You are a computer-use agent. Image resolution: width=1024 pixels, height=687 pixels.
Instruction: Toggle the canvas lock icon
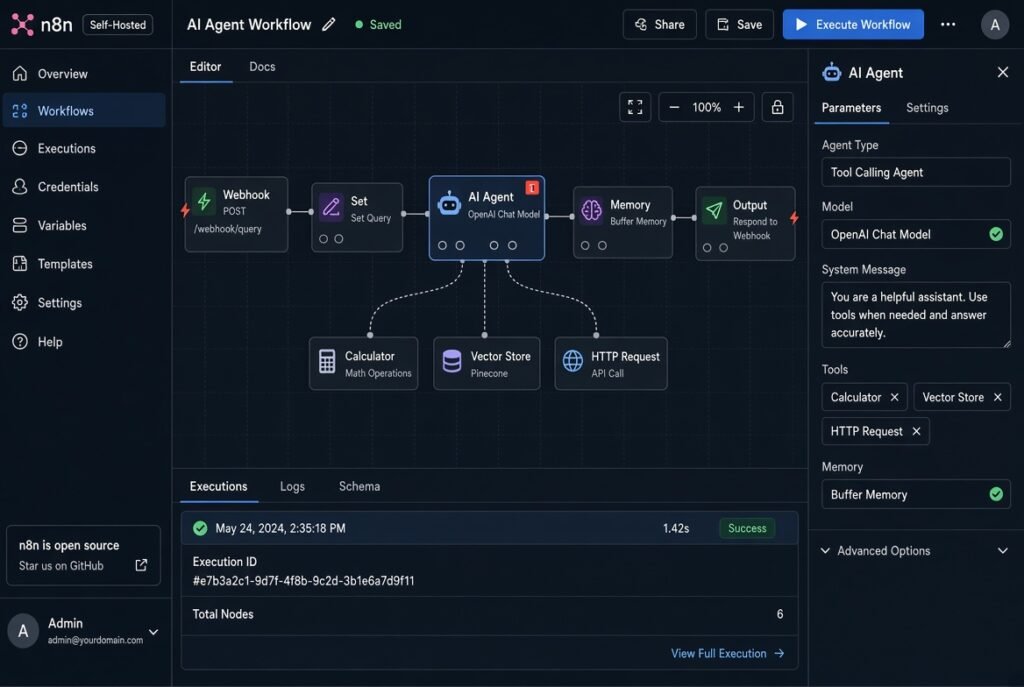click(x=777, y=107)
